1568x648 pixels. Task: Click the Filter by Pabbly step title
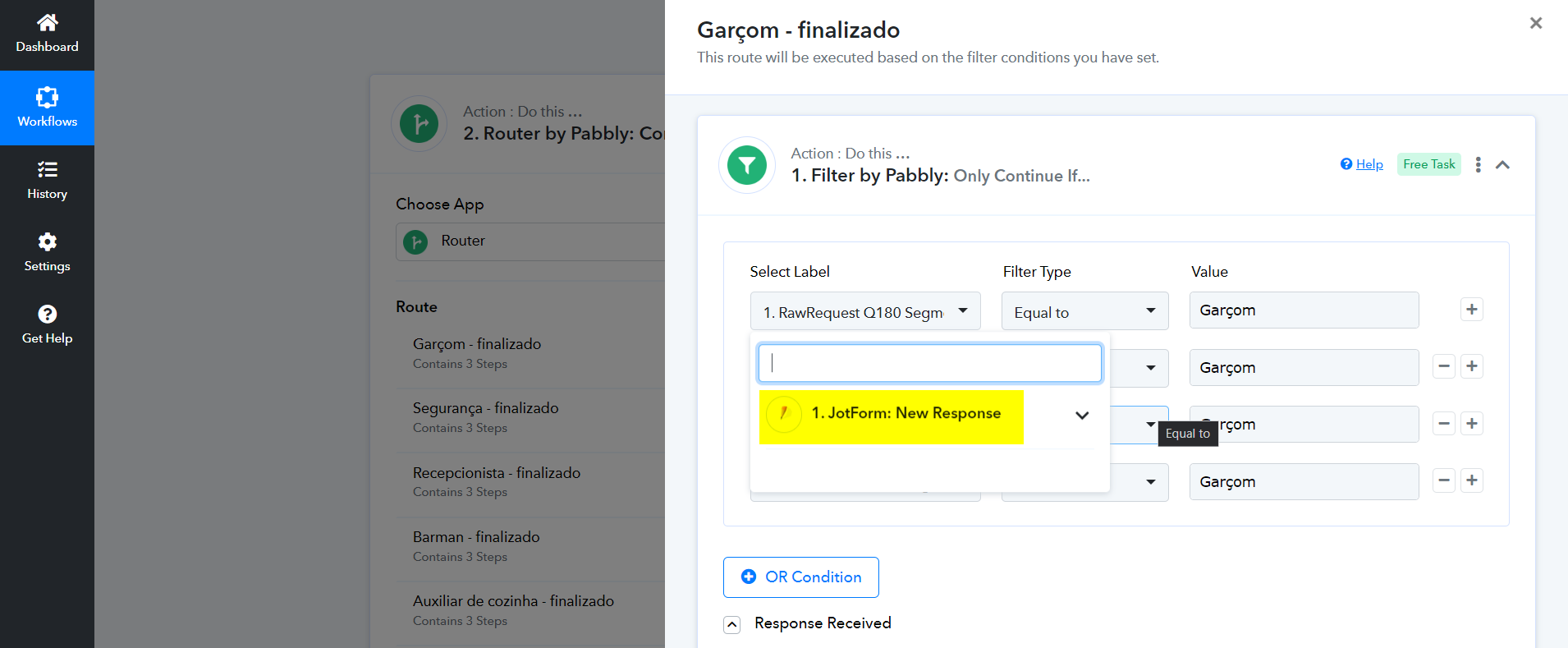point(941,175)
